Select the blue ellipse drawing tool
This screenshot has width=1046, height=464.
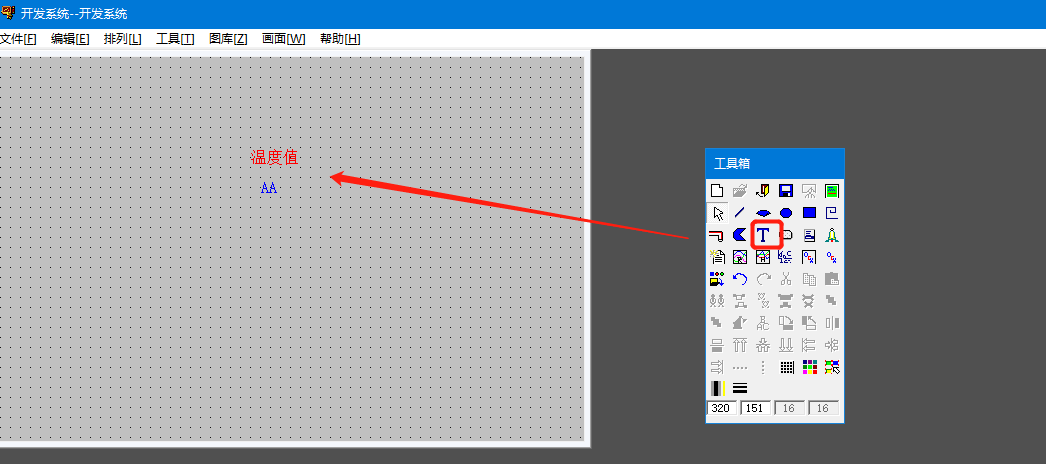coord(786,213)
